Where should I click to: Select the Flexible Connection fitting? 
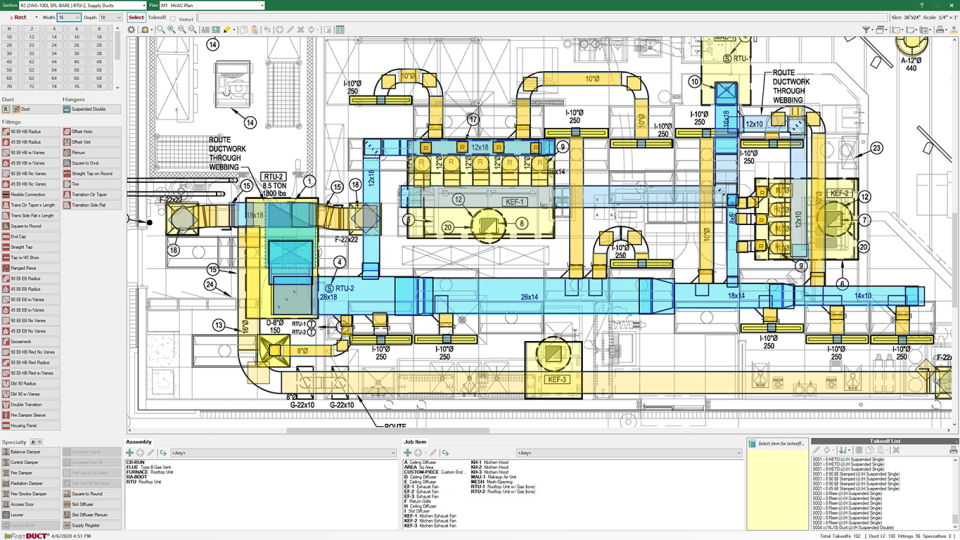tap(31, 195)
